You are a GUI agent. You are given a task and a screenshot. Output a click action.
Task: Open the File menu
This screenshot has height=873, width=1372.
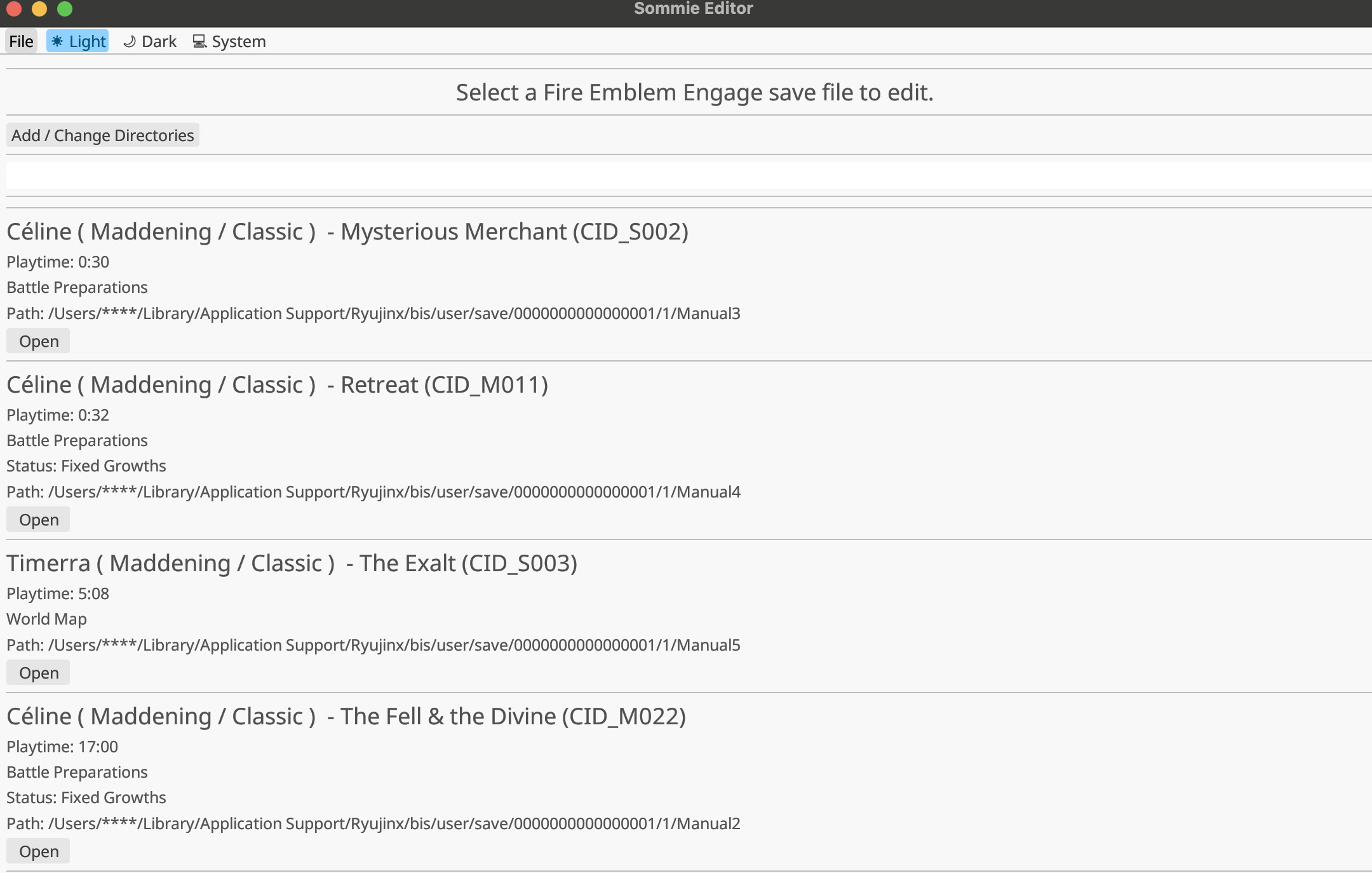click(x=21, y=41)
